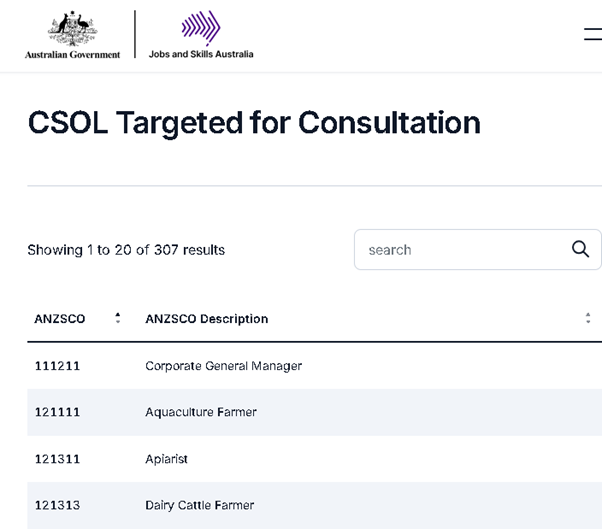Sort by ANZSCO Description arrows
This screenshot has width=602, height=529.
tap(588, 318)
